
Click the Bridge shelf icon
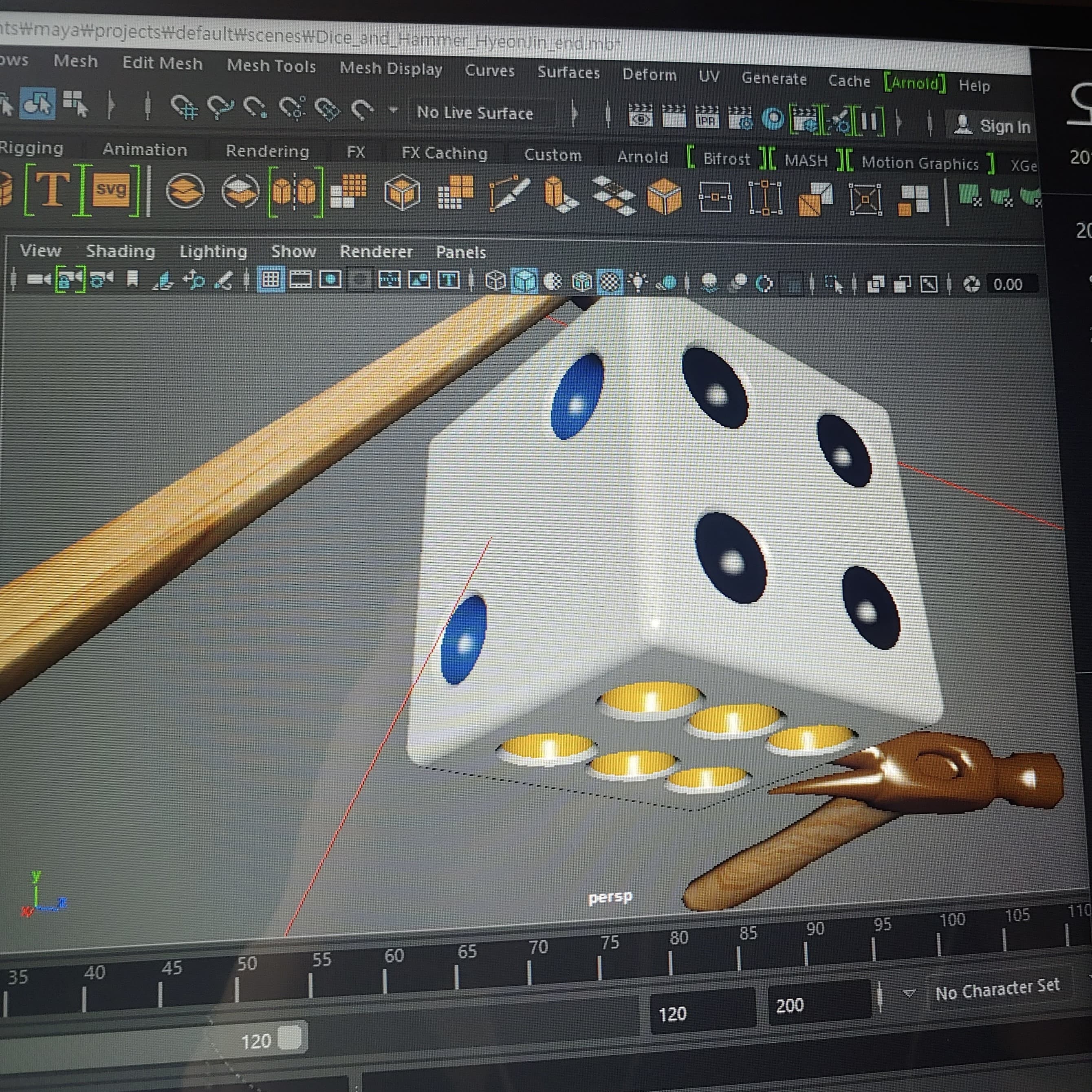coord(614,196)
